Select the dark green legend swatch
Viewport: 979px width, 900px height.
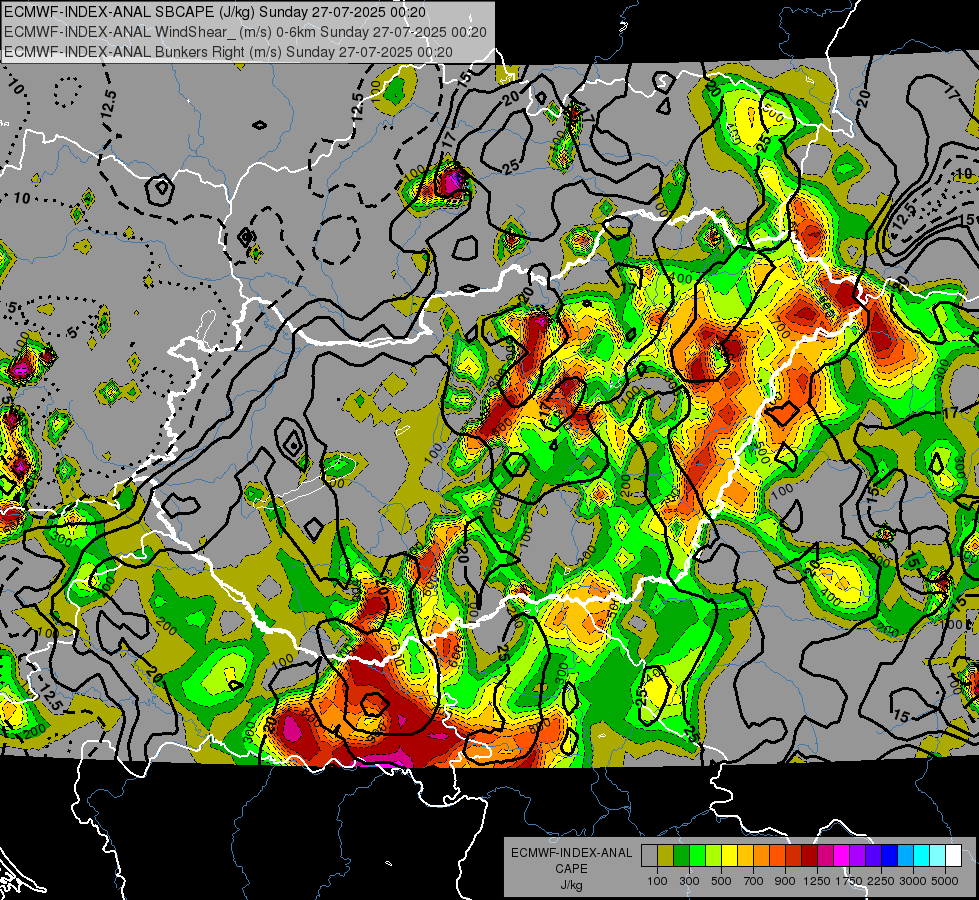(x=681, y=856)
